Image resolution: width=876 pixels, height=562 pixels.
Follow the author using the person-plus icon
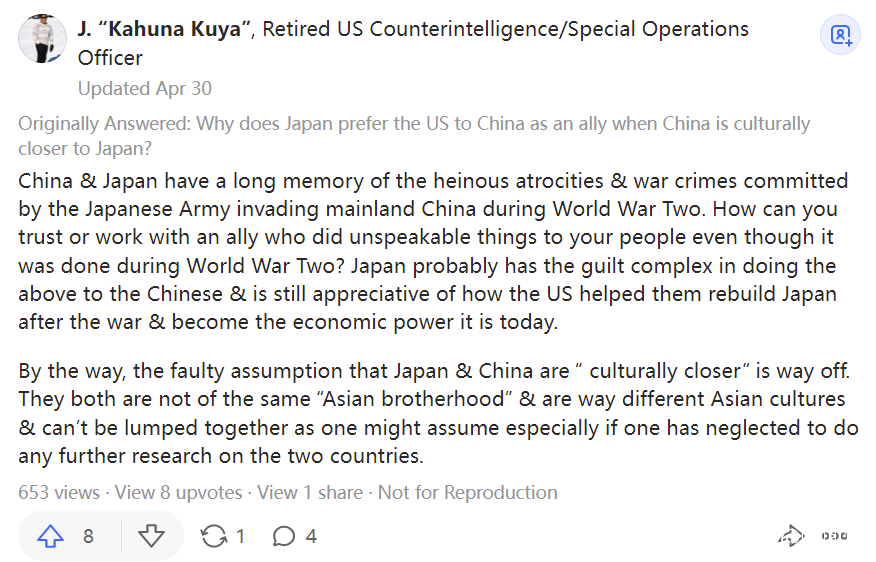pos(841,36)
